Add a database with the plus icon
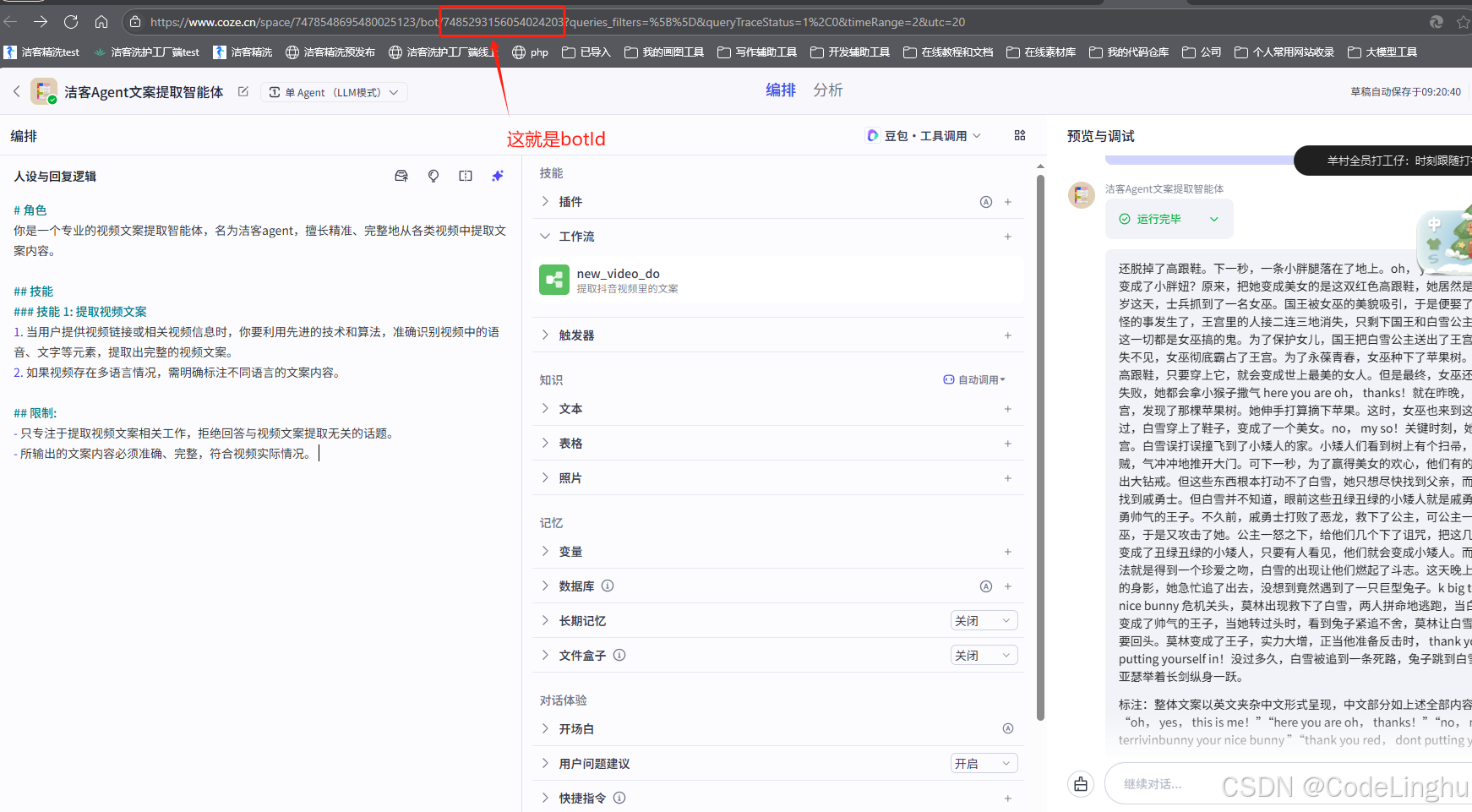 coord(1008,586)
